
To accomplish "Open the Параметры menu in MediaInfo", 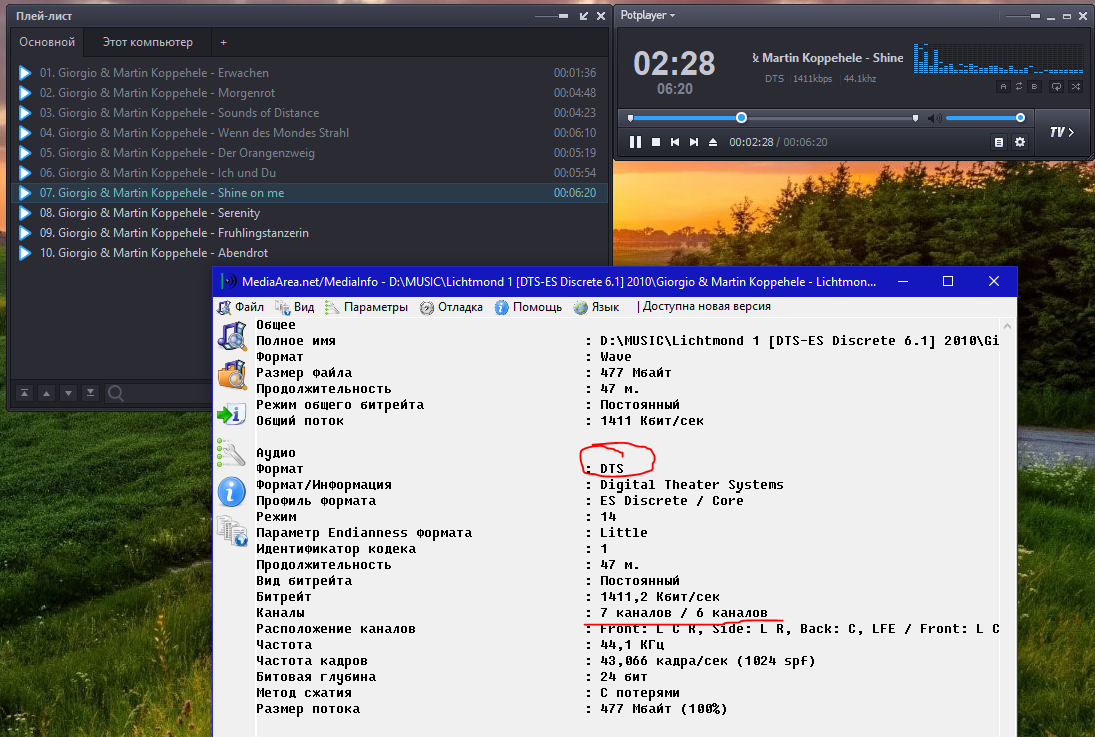I will click(x=367, y=307).
